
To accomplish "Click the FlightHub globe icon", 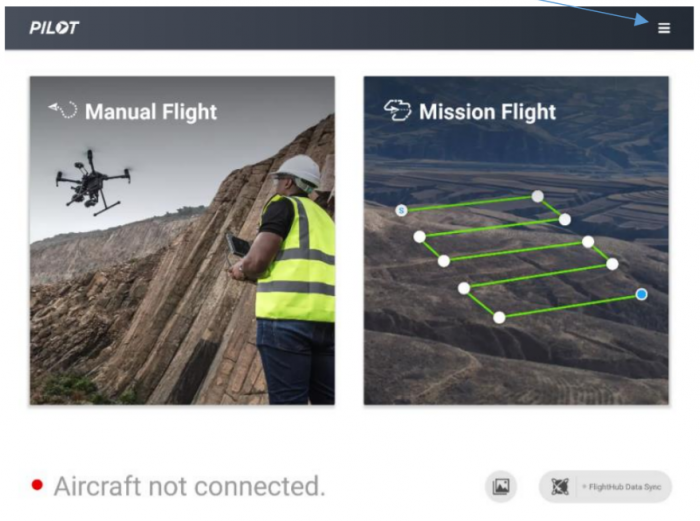I will click(x=560, y=487).
